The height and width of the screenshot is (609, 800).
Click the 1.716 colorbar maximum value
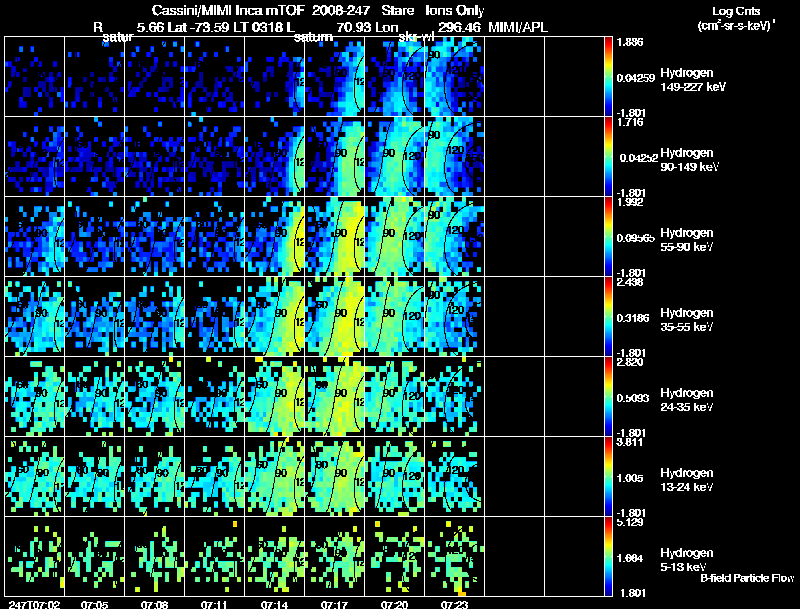pyautogui.click(x=630, y=122)
